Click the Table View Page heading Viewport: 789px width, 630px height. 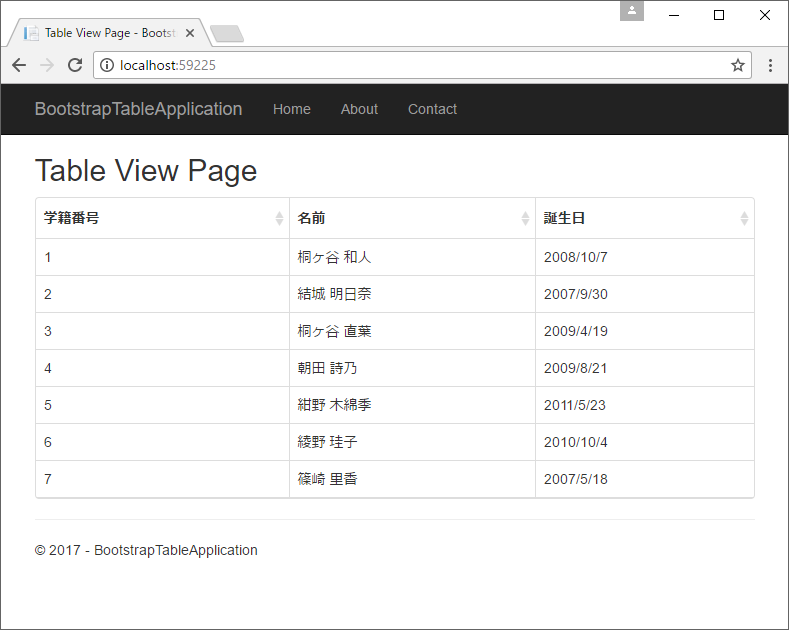tap(146, 171)
